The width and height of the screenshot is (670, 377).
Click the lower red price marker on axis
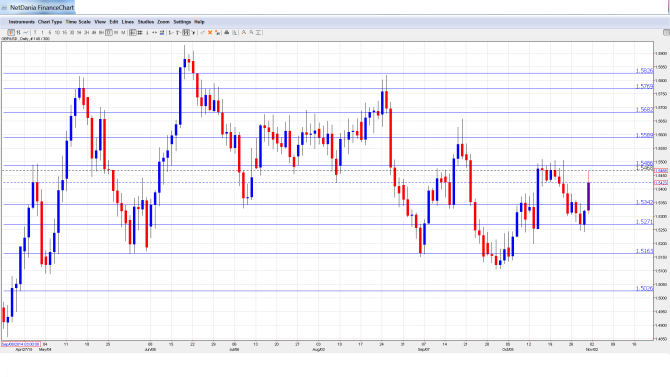[x=661, y=183]
